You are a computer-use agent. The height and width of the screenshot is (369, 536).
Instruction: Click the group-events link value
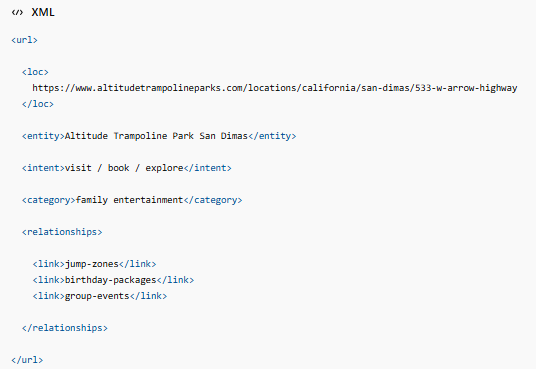97,296
